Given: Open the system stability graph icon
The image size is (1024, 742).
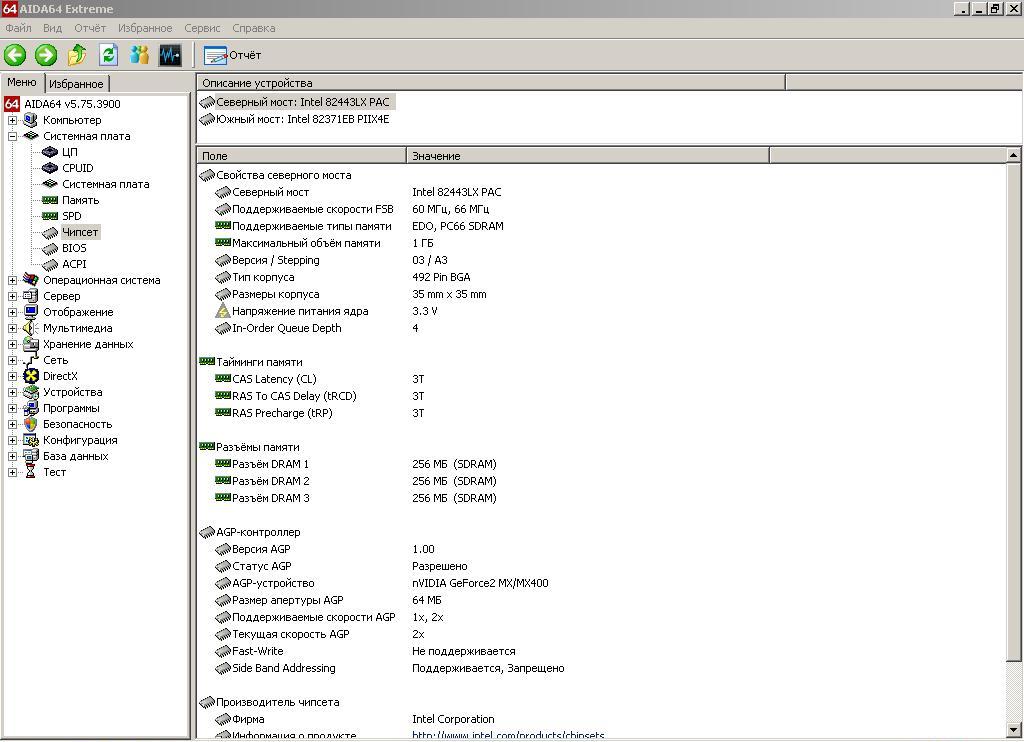Looking at the screenshot, I should tap(170, 55).
